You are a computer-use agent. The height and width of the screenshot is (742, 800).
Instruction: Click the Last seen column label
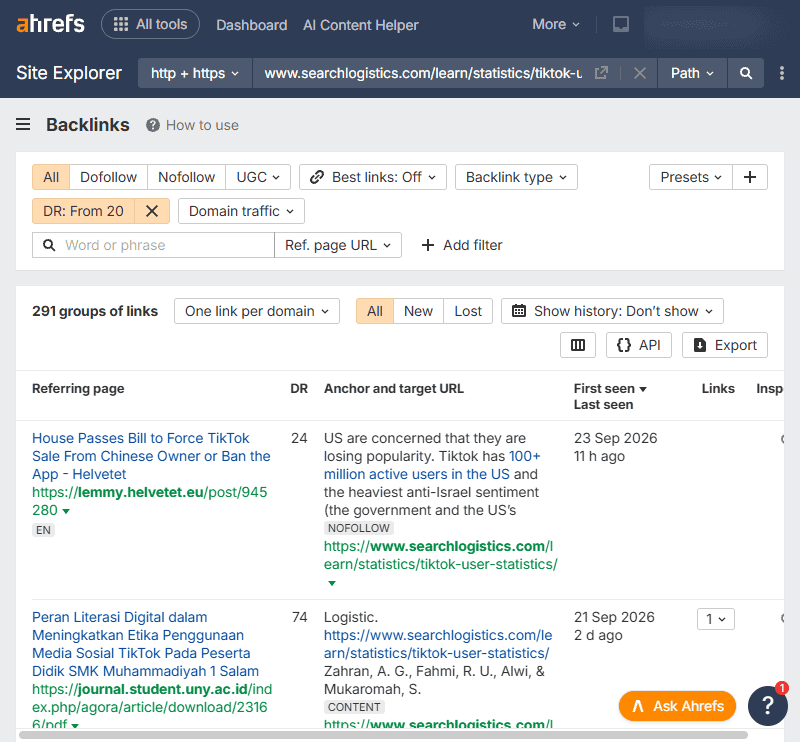click(603, 404)
